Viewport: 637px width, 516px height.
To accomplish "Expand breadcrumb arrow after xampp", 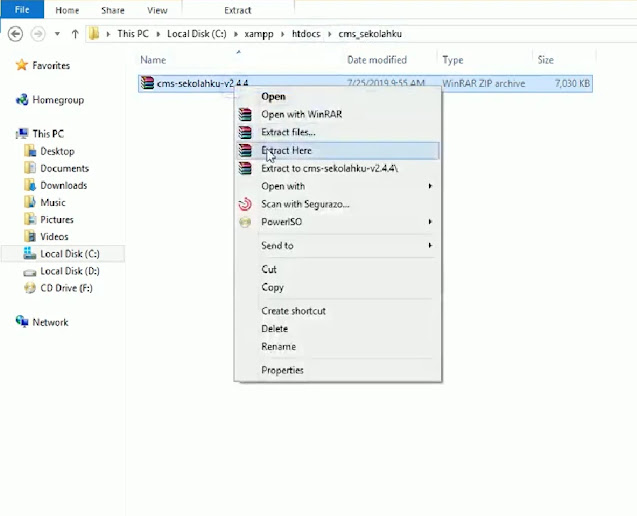I will 283,34.
